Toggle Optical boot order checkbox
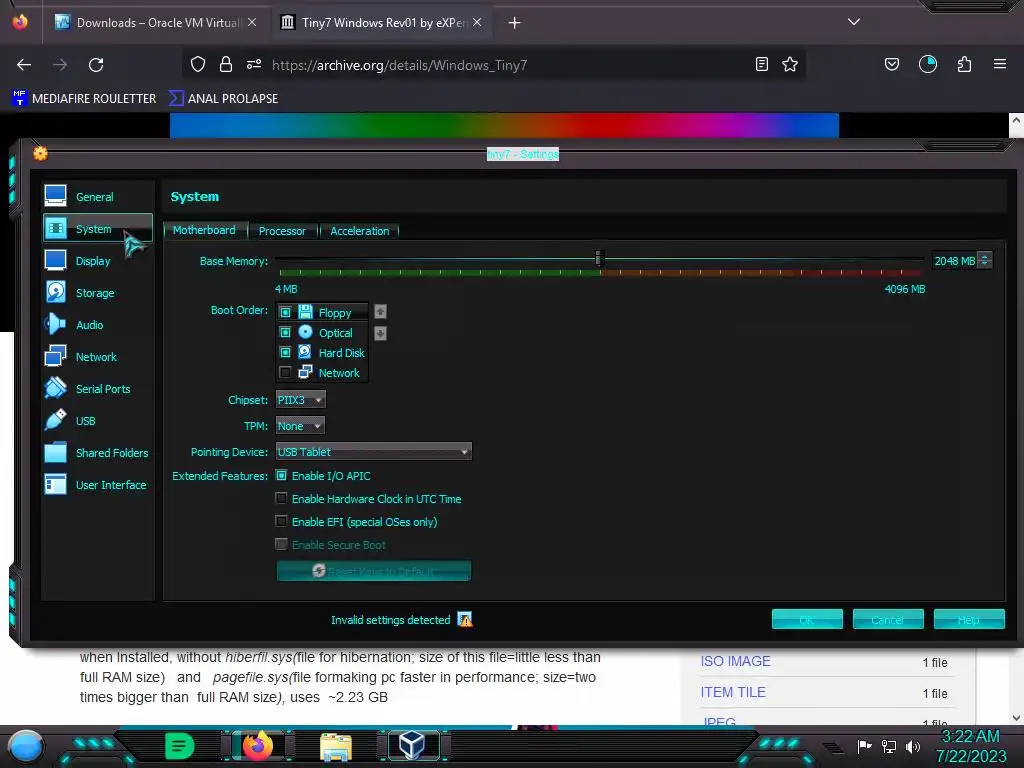Viewport: 1024px width, 768px height. pyautogui.click(x=285, y=332)
